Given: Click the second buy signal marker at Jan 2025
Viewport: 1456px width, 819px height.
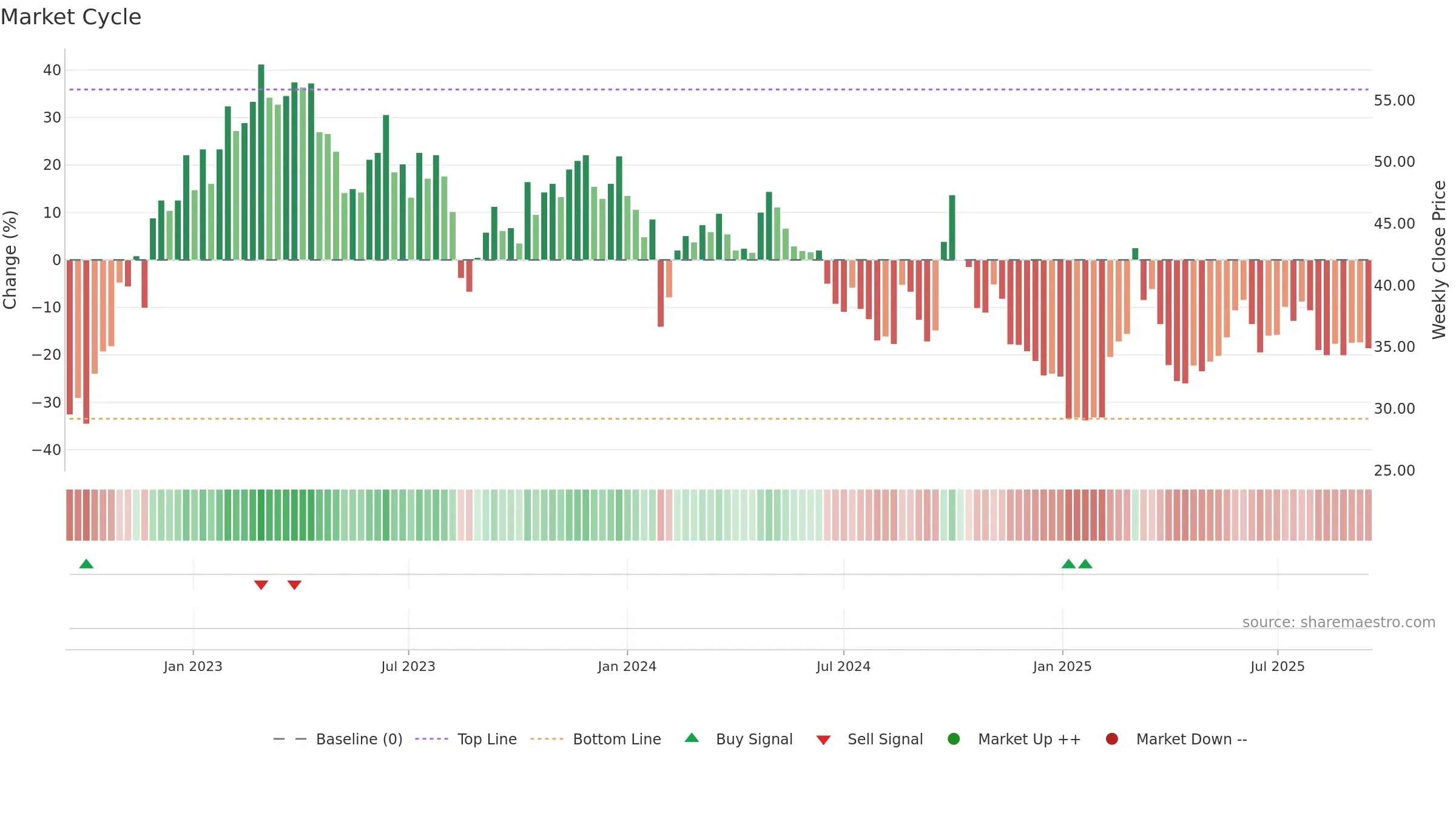Looking at the screenshot, I should click(x=1085, y=564).
